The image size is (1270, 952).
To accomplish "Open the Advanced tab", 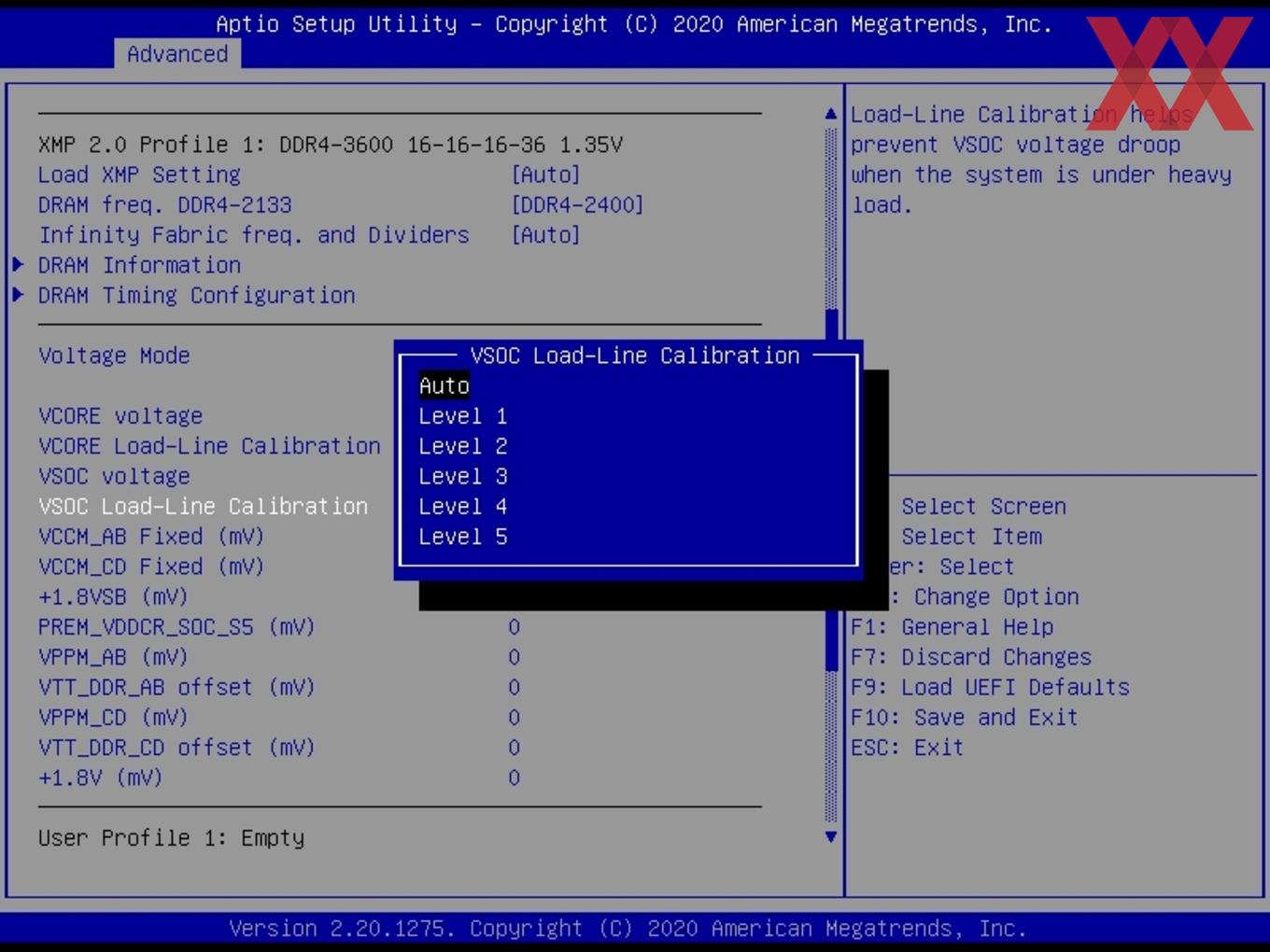I will (x=177, y=54).
